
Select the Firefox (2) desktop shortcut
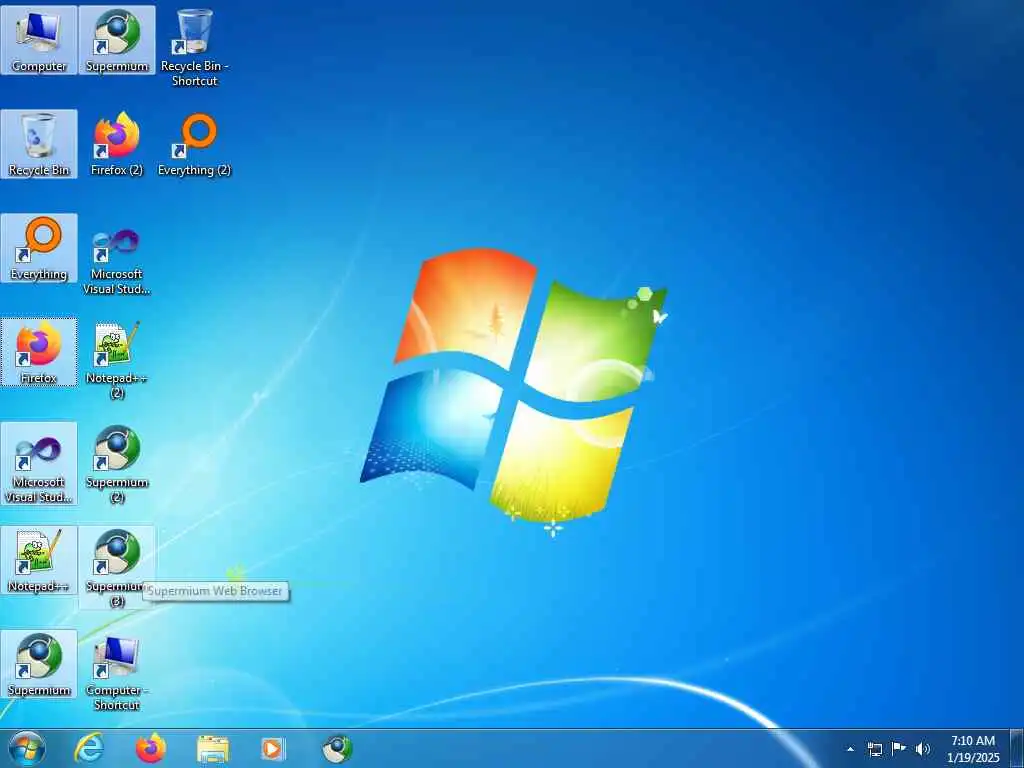(117, 144)
